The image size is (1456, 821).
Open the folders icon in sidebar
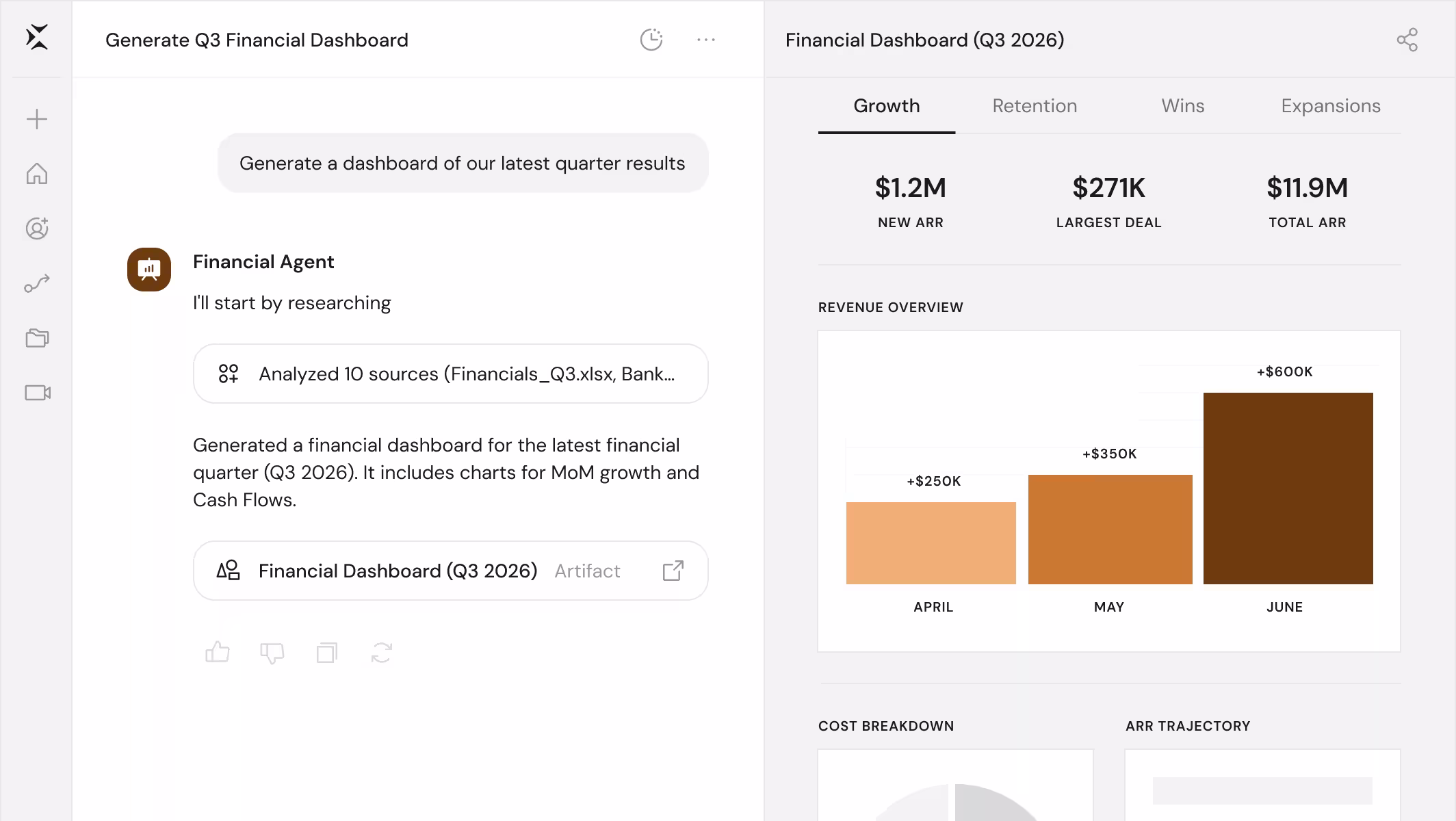pos(37,338)
